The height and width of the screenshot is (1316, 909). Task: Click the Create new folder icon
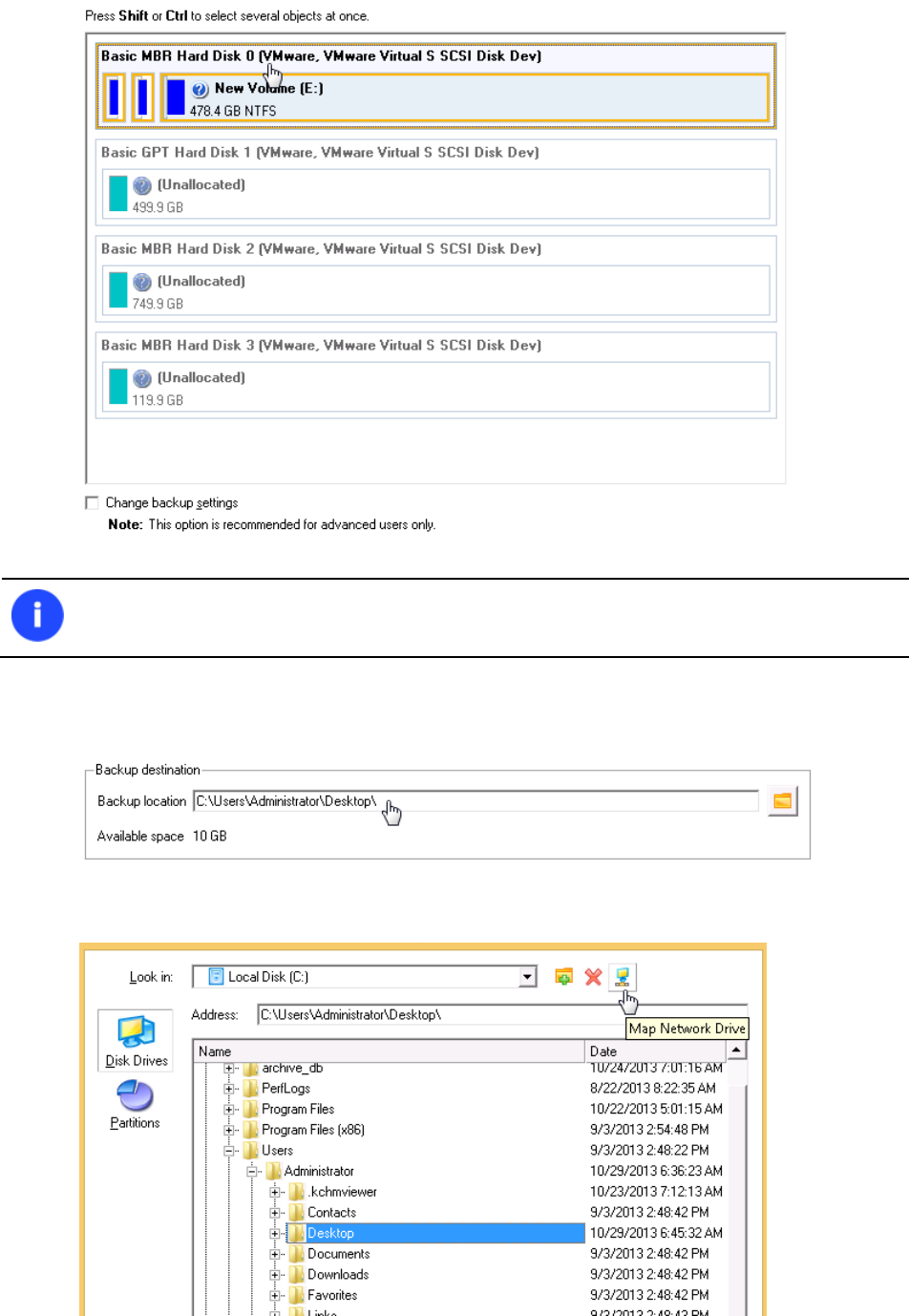(x=564, y=977)
